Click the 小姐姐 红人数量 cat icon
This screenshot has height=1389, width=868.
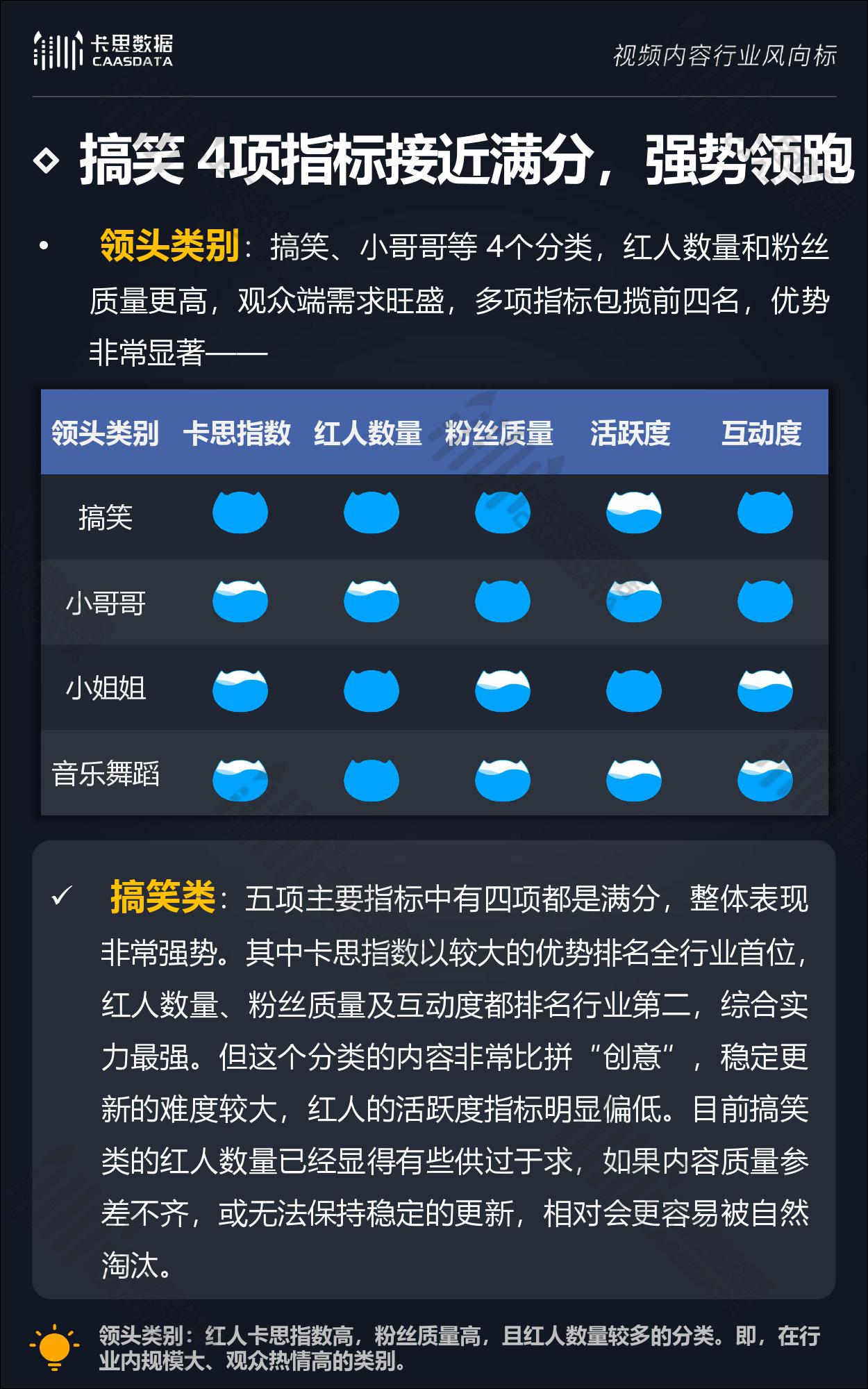pos(371,690)
